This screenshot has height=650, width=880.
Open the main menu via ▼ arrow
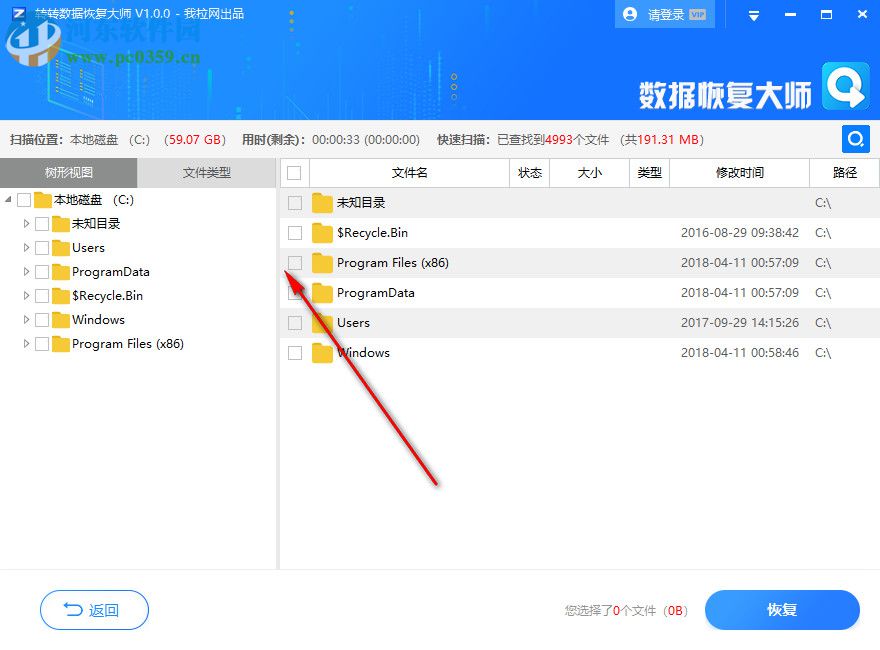tap(753, 14)
